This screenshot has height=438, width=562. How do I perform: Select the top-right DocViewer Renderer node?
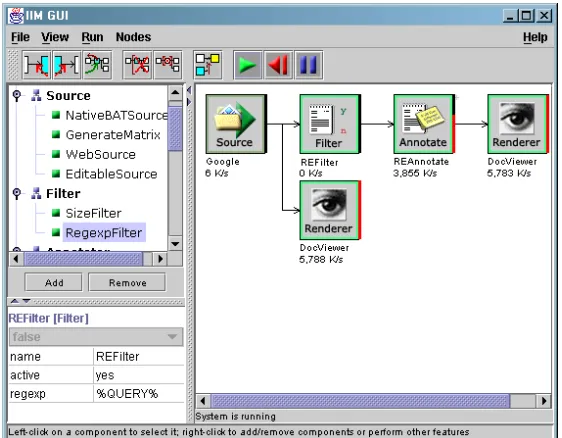tap(518, 124)
